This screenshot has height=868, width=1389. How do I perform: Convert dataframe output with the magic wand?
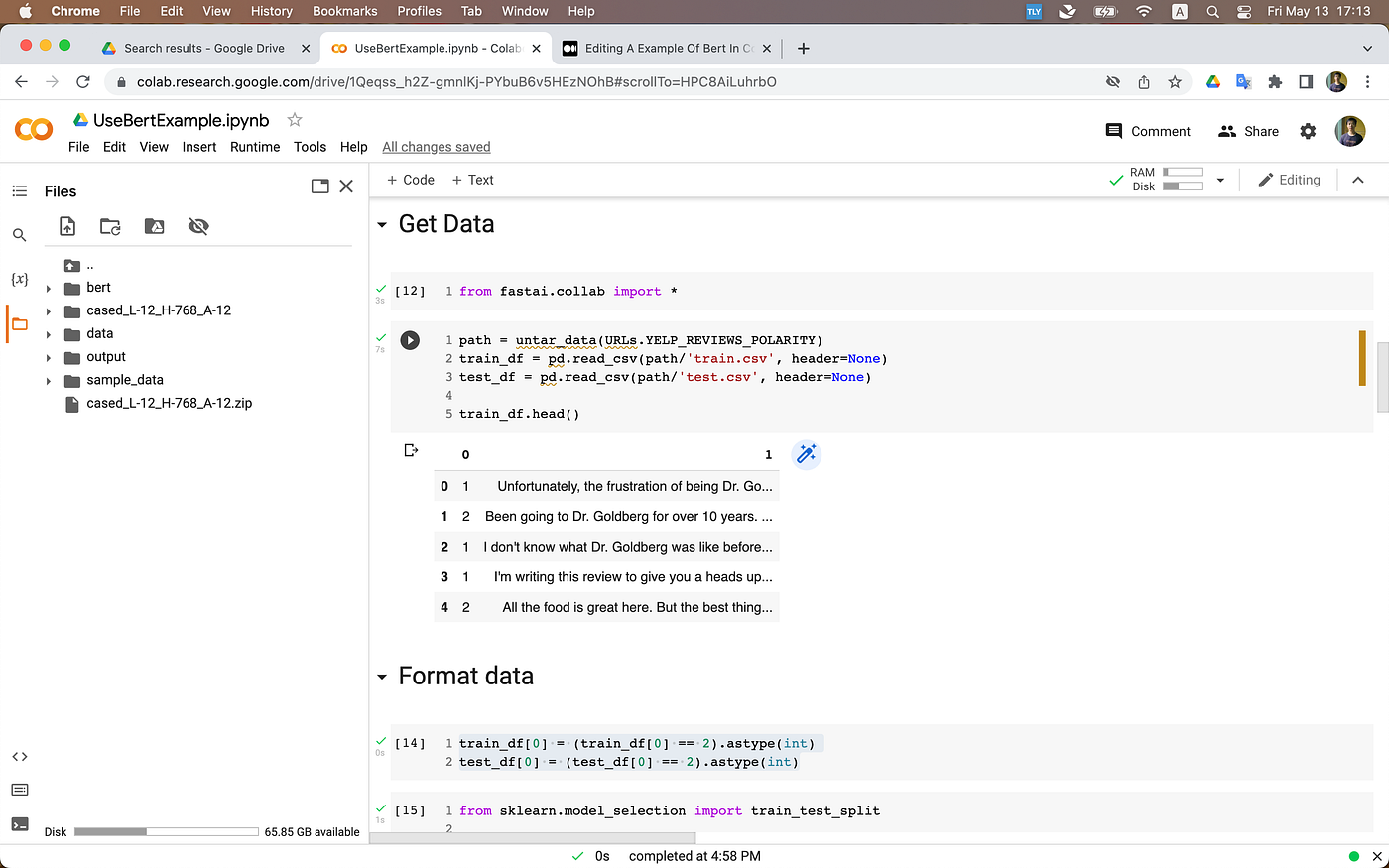tap(806, 454)
